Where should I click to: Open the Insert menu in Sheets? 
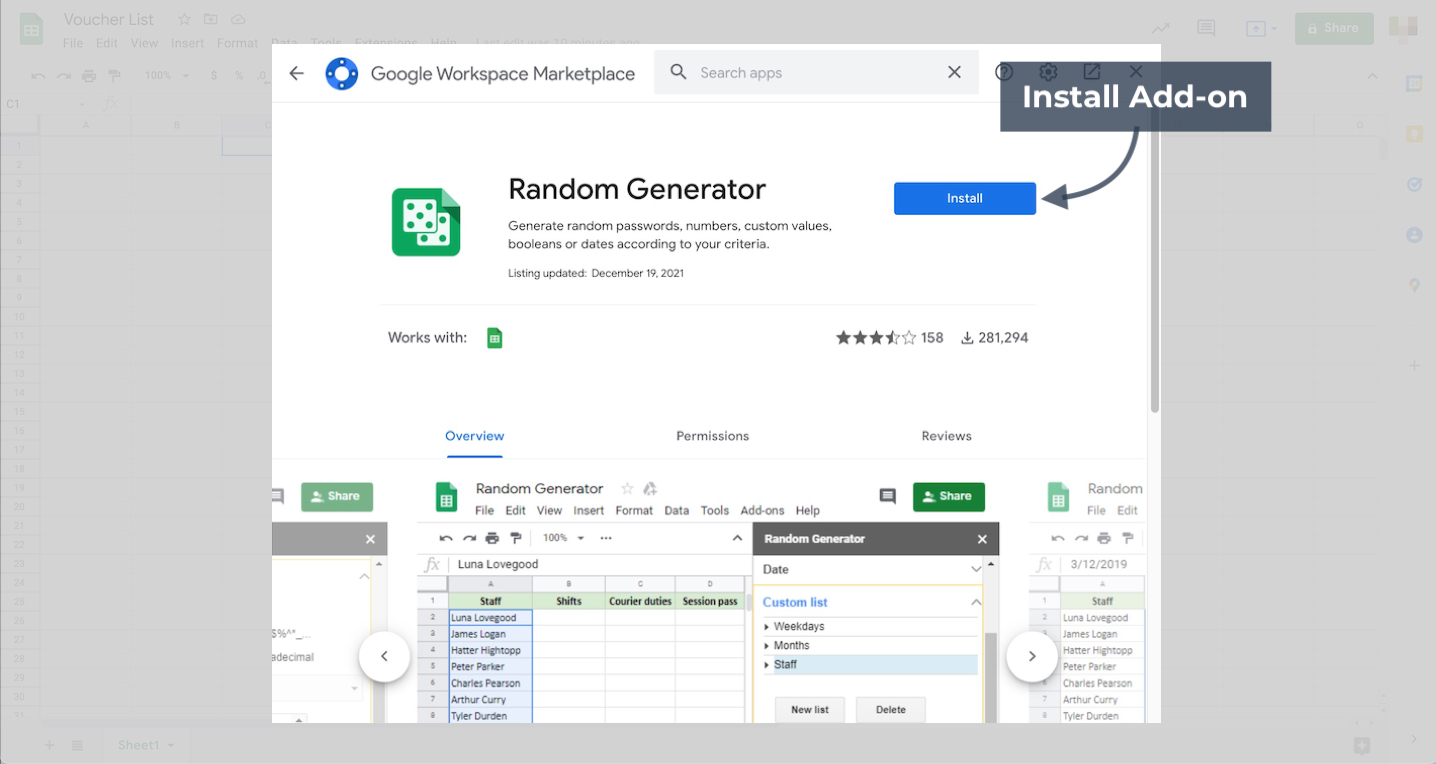(188, 43)
